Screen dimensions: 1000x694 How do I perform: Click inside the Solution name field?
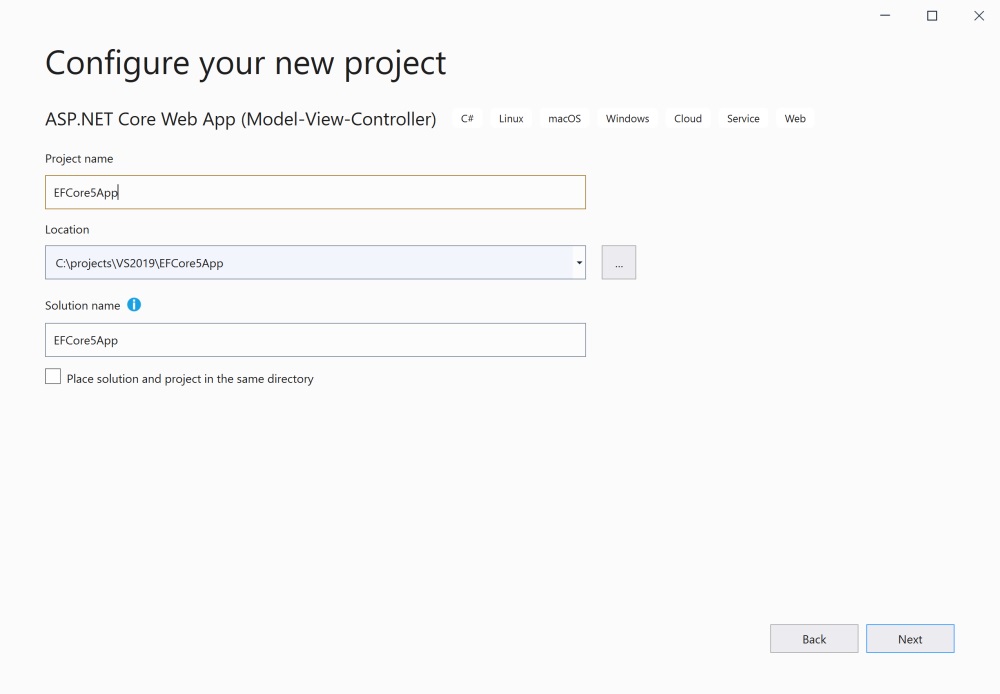coord(315,340)
